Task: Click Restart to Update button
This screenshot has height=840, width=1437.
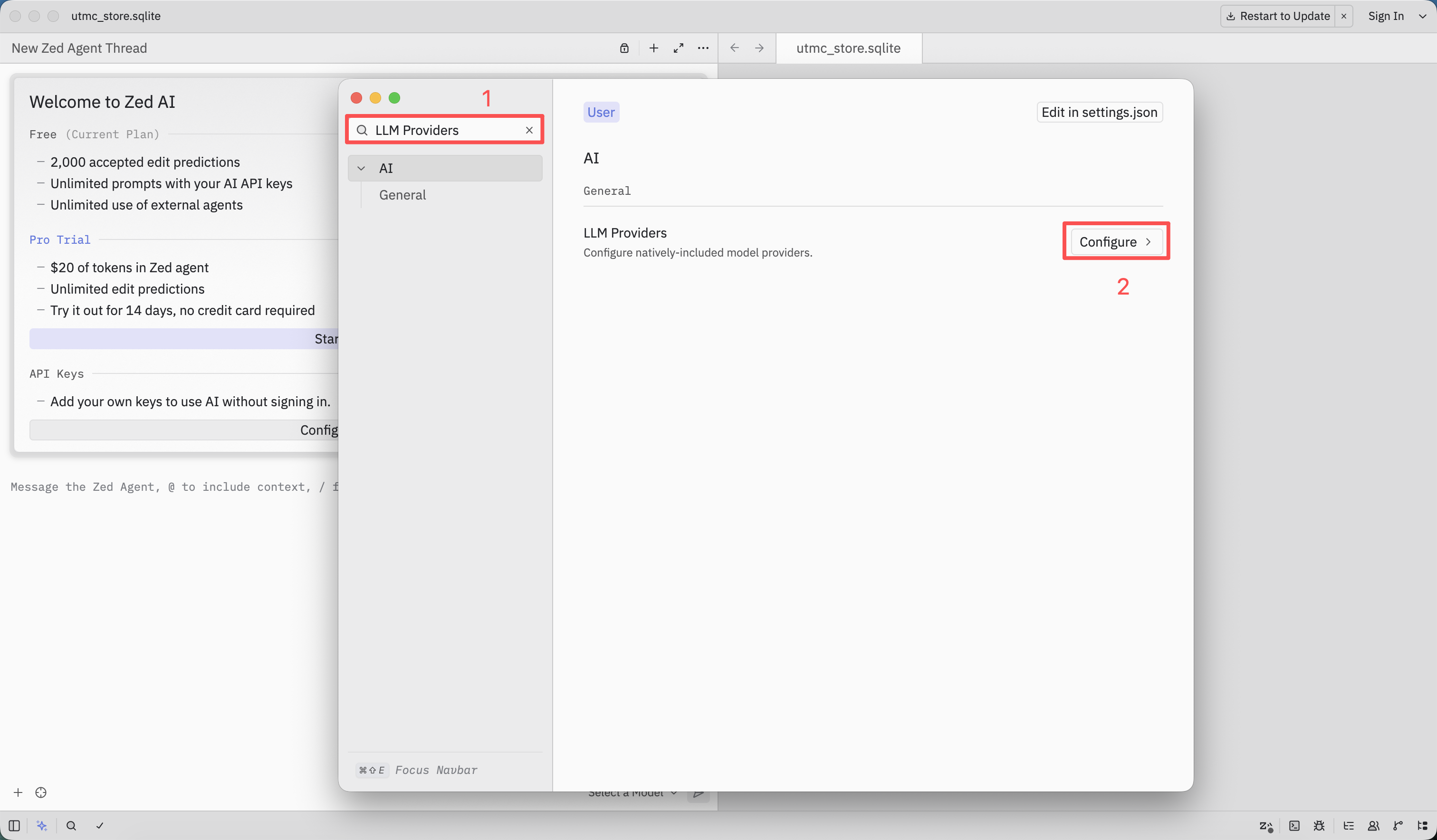Action: 1278,16
